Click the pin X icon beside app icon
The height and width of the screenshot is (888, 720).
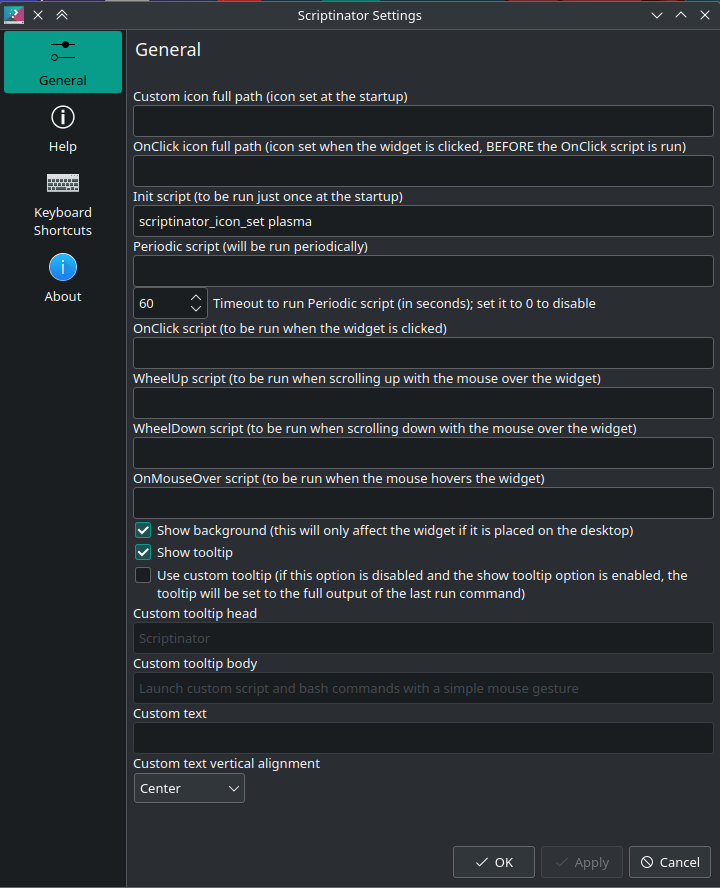pos(38,15)
